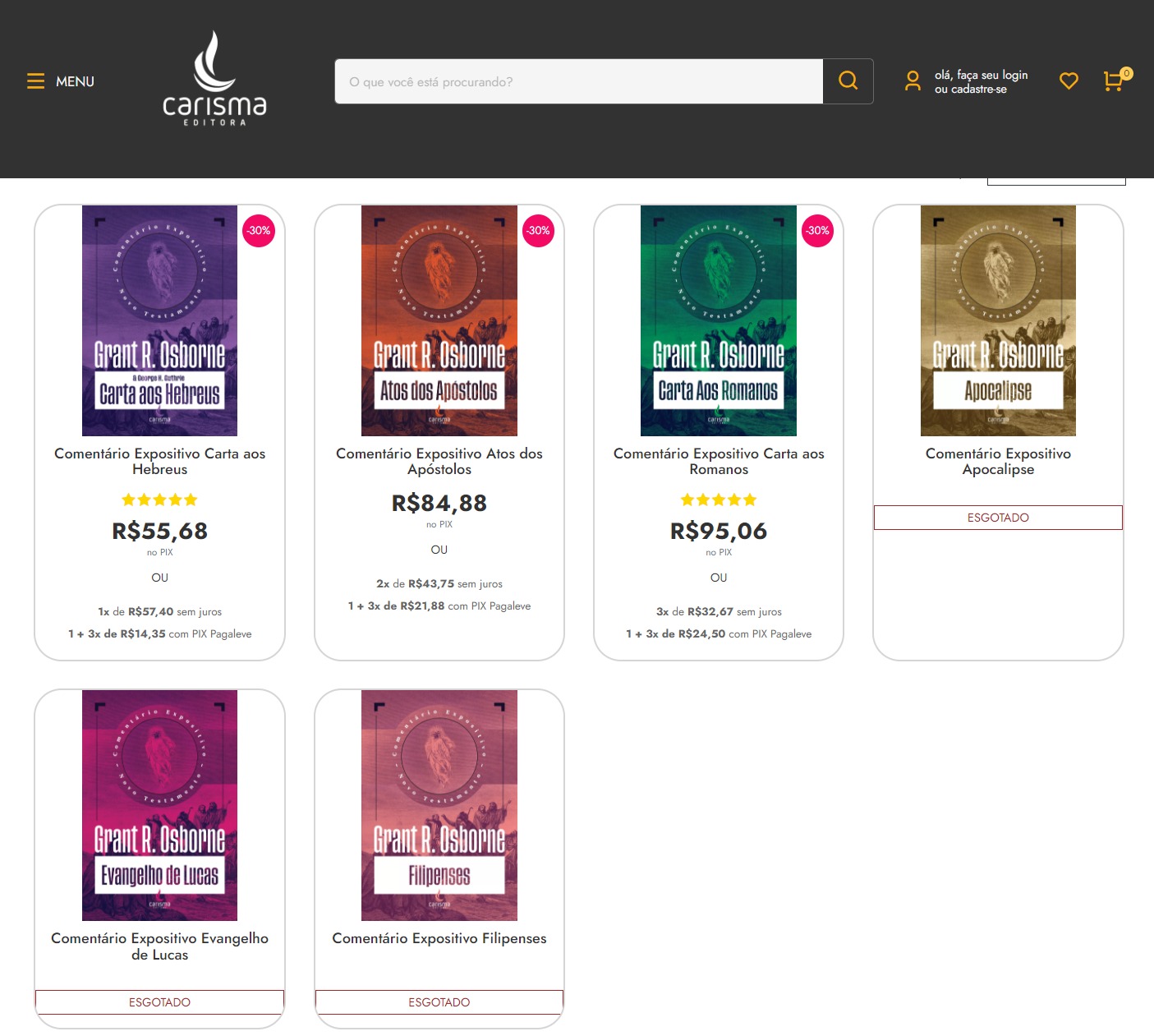Click the -30% badge on Carta aos Hebreus
This screenshot has height=1036, width=1154.
point(259,231)
